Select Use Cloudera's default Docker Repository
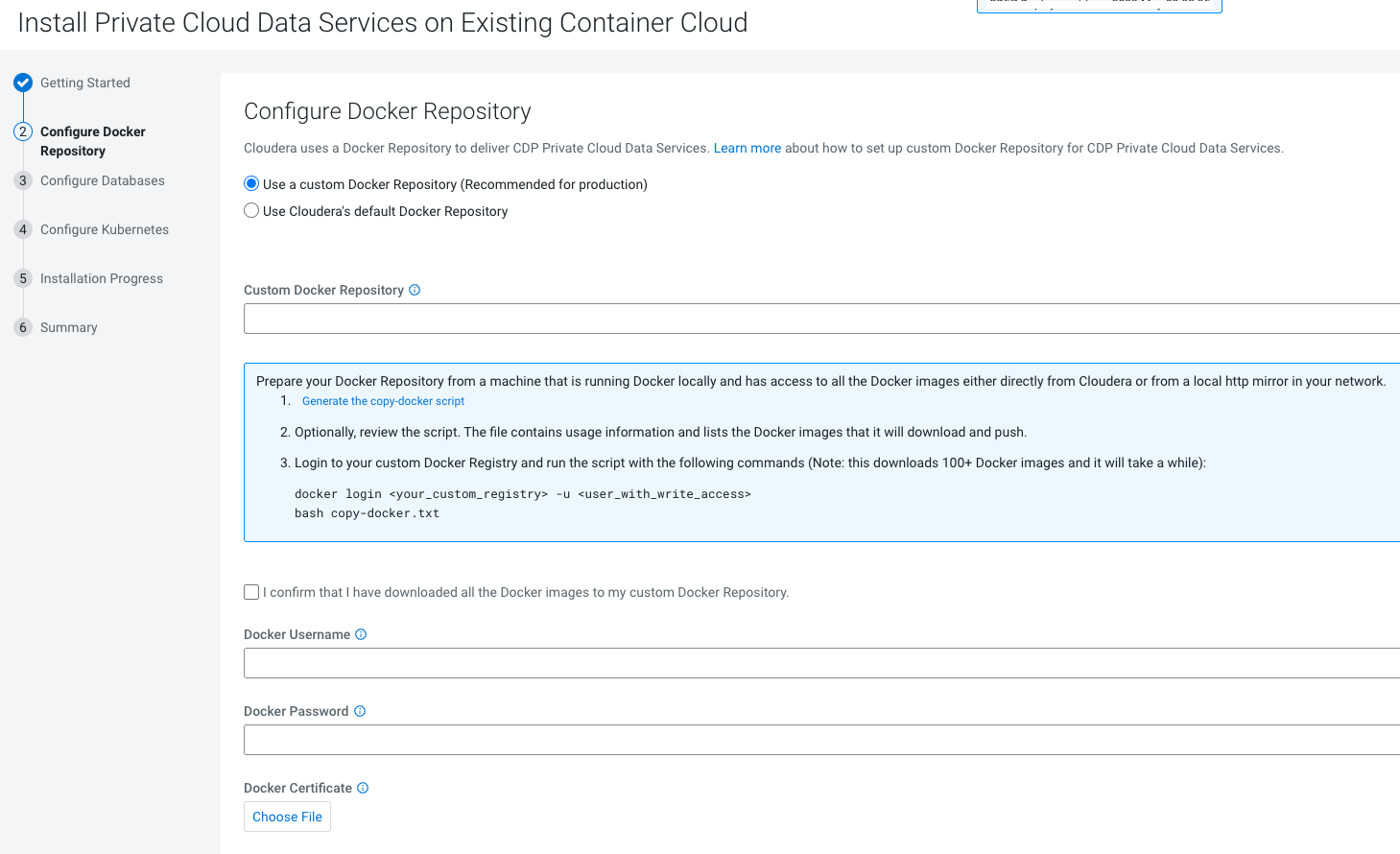Screen dimensions: 1400x854 (x=251, y=211)
